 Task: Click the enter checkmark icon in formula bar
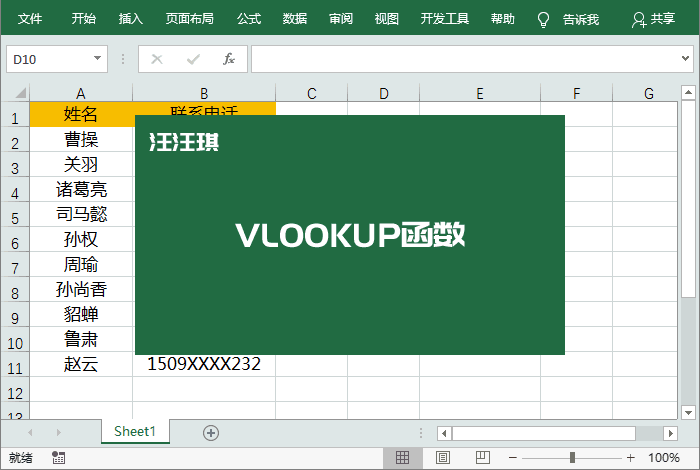coord(193,59)
